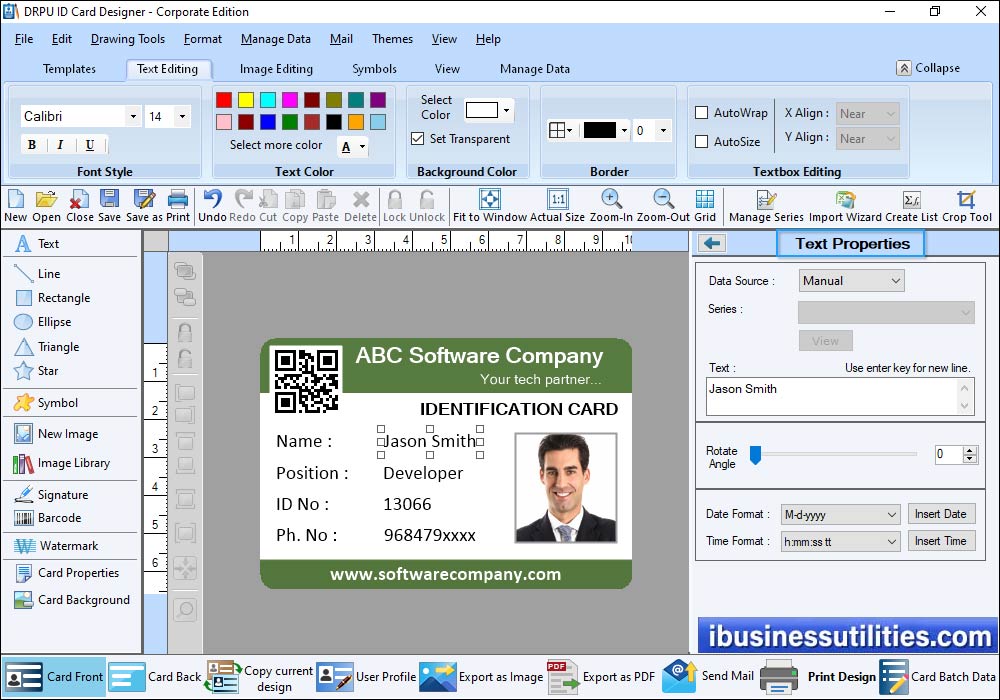Image resolution: width=1000 pixels, height=700 pixels.
Task: Click the Fit to Window icon
Action: (489, 199)
